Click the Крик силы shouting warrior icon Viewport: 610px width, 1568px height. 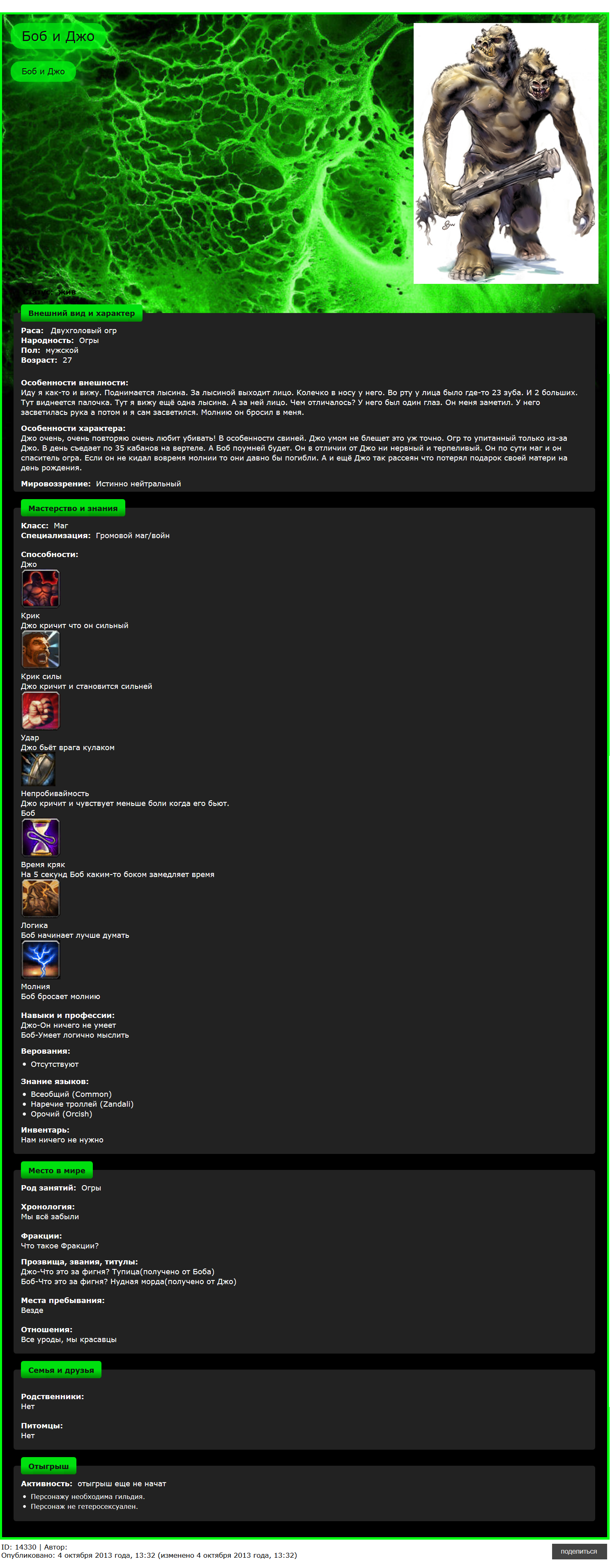point(41,649)
